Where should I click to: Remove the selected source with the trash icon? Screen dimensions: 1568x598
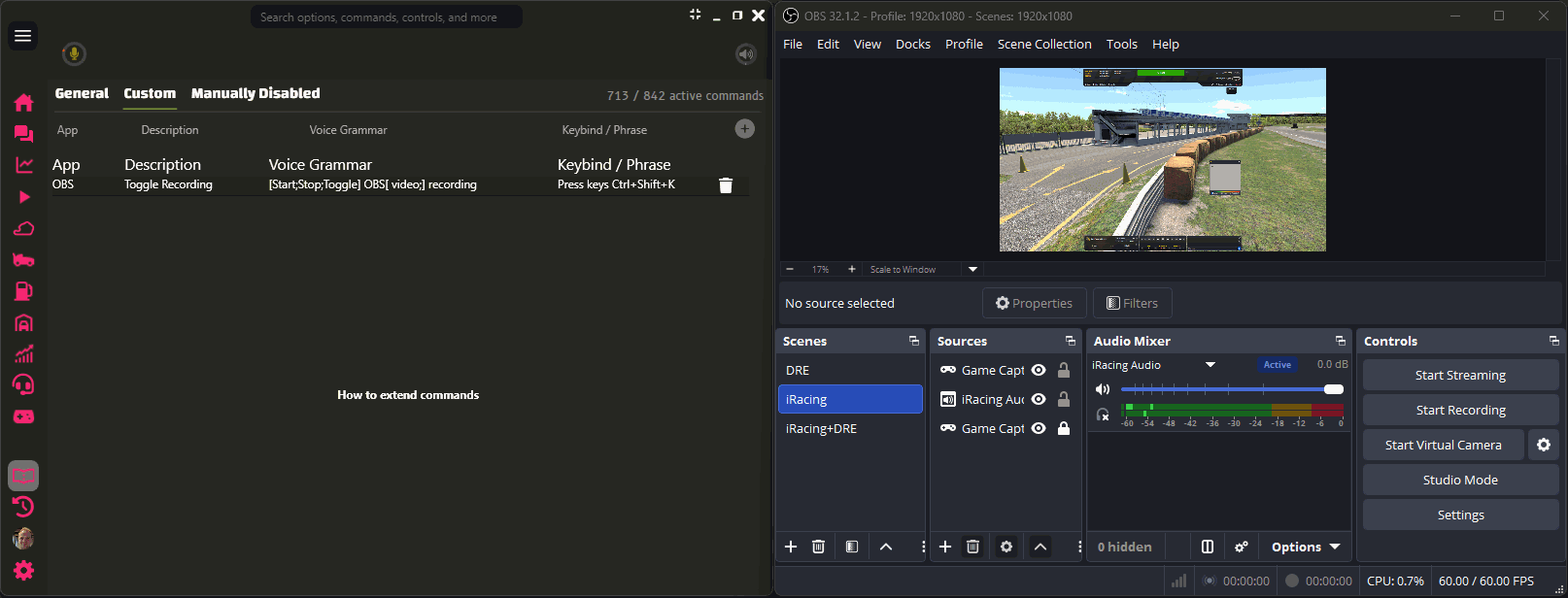[x=972, y=547]
